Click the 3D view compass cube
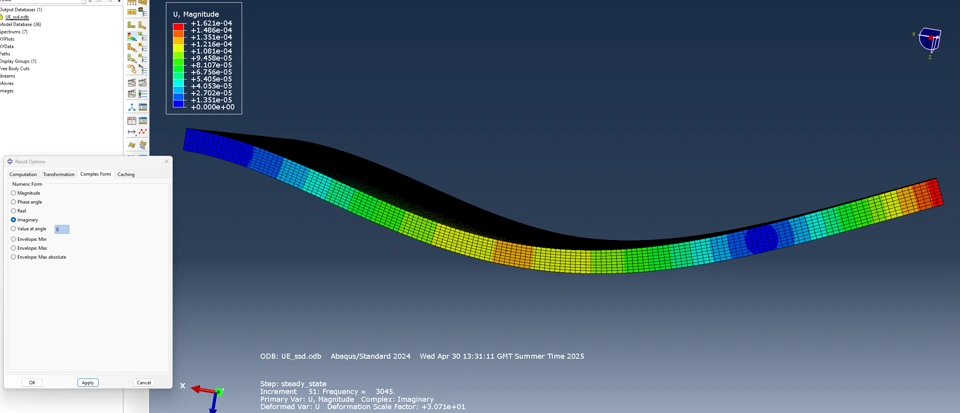The image size is (960, 413). (x=929, y=39)
